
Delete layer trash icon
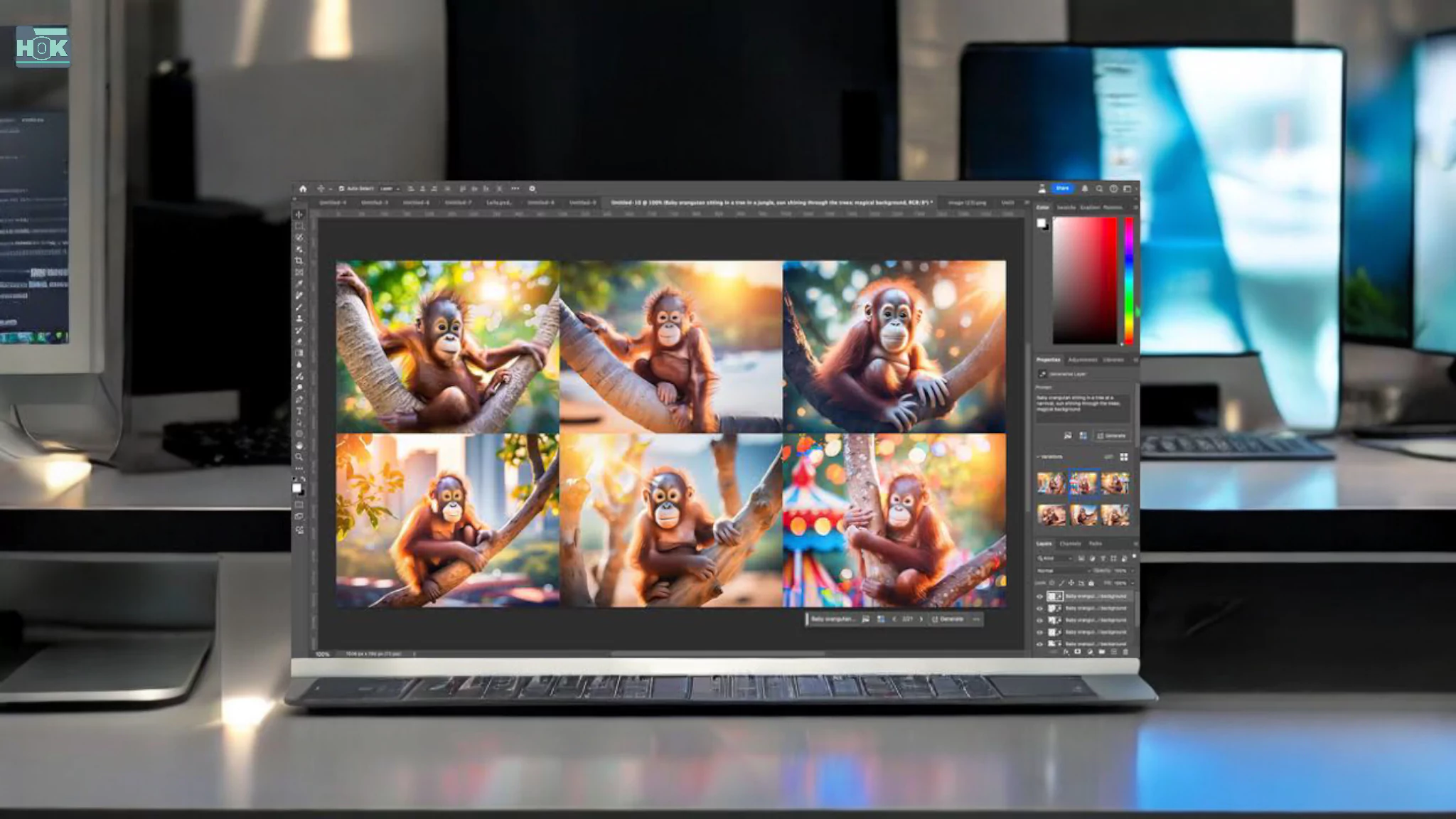[1125, 652]
